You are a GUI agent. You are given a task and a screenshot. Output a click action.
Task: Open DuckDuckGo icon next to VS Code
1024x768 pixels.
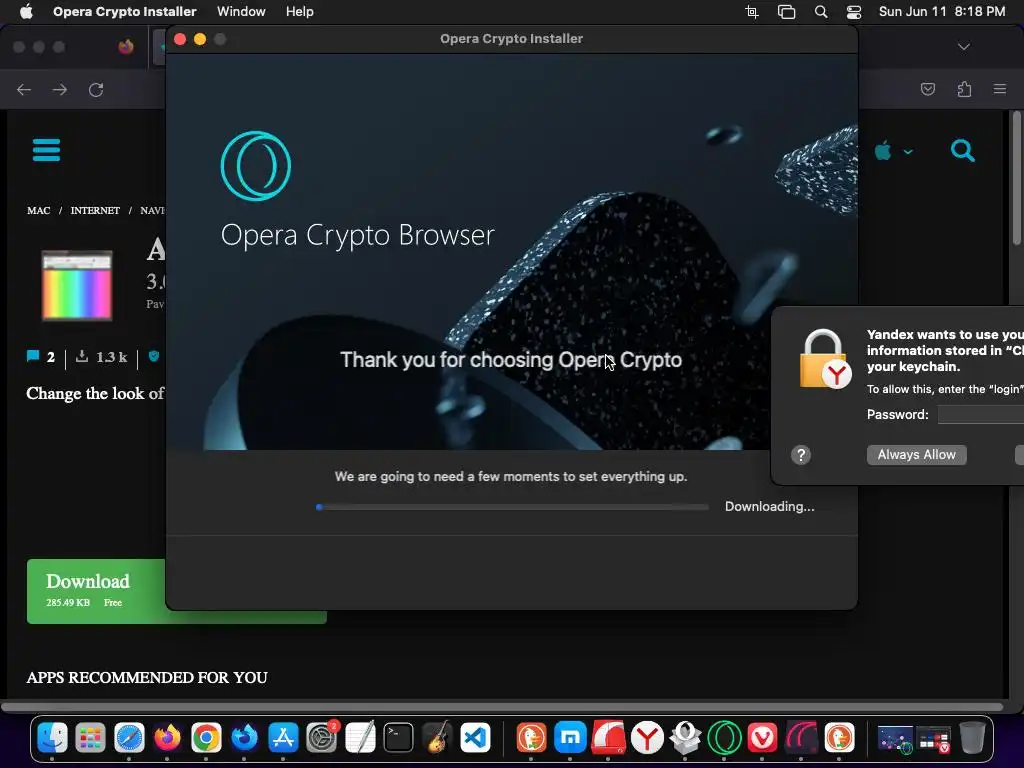[532, 738]
